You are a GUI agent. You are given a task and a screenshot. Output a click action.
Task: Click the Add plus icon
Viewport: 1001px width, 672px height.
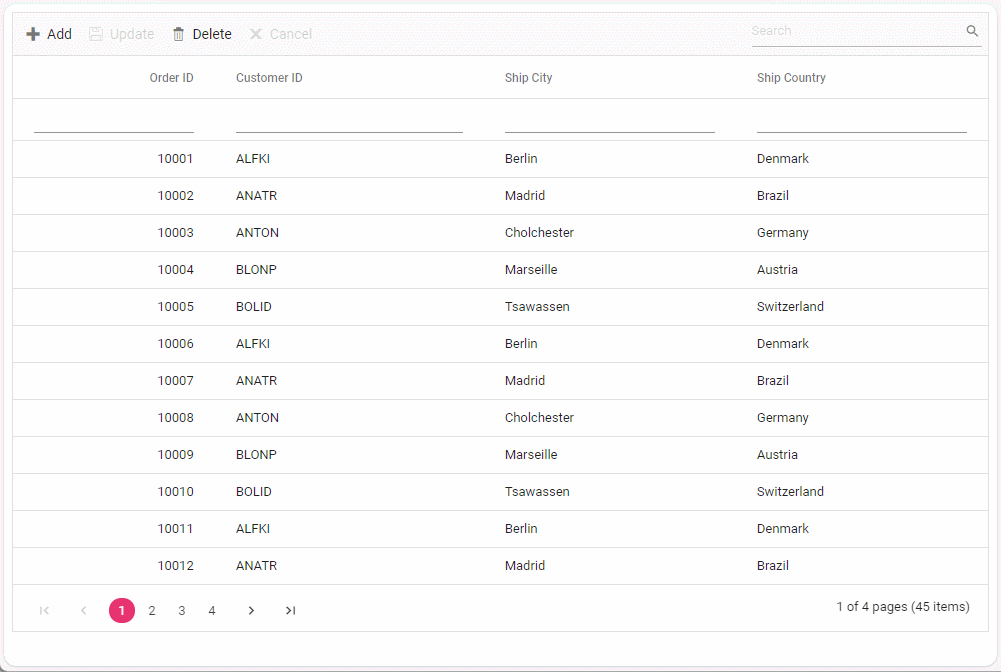tap(33, 34)
